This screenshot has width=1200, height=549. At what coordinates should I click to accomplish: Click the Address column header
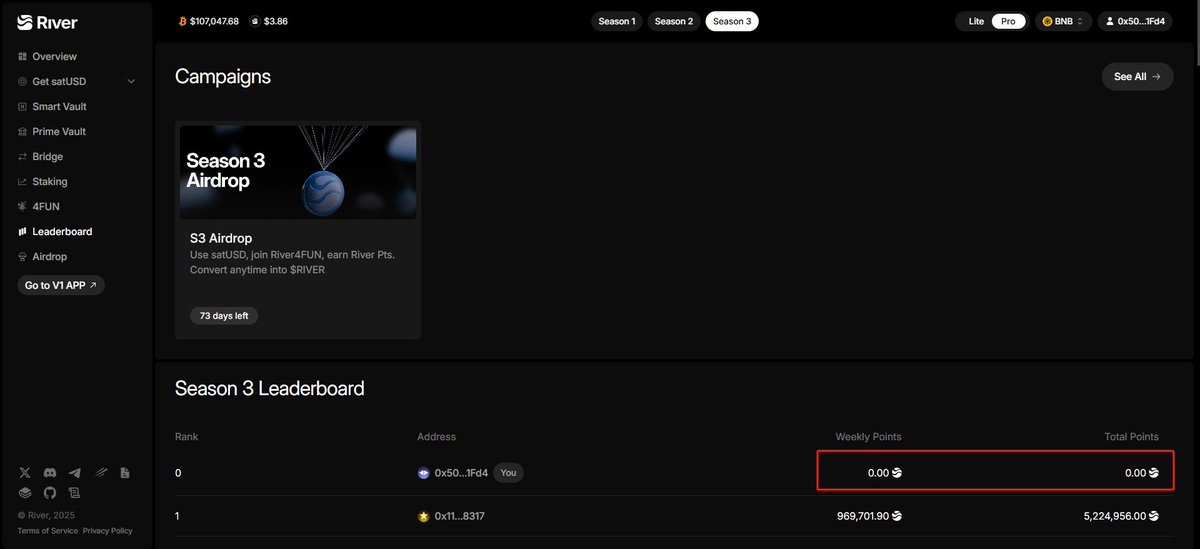[437, 437]
